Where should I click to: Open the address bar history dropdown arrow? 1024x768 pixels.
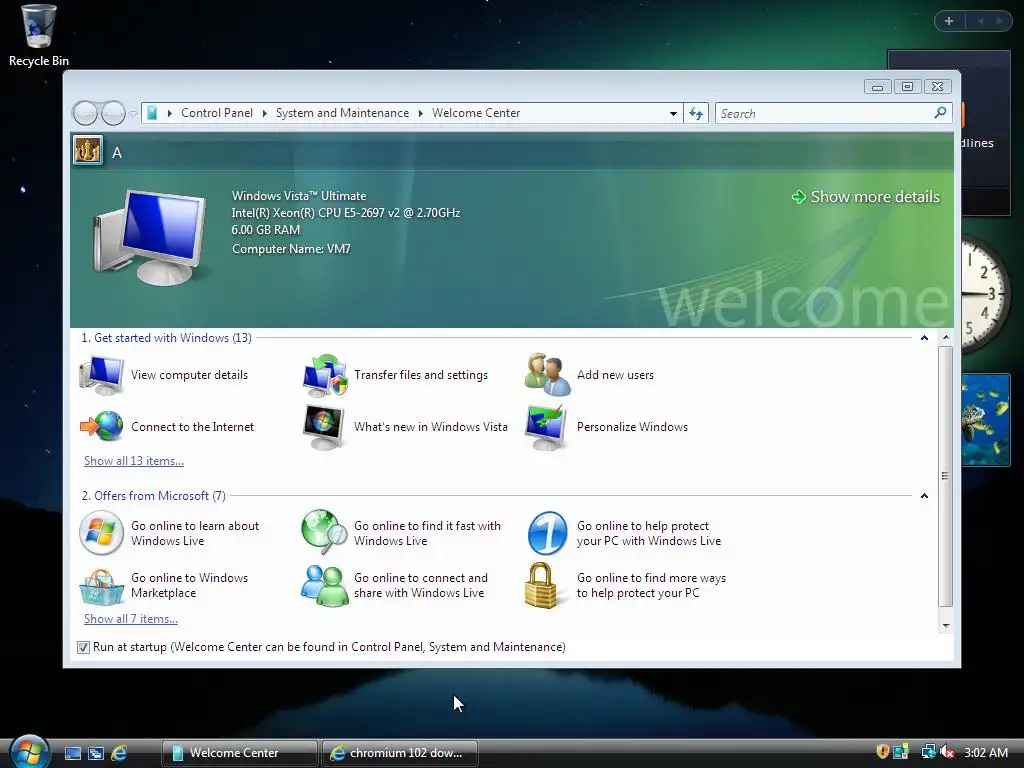[673, 114]
